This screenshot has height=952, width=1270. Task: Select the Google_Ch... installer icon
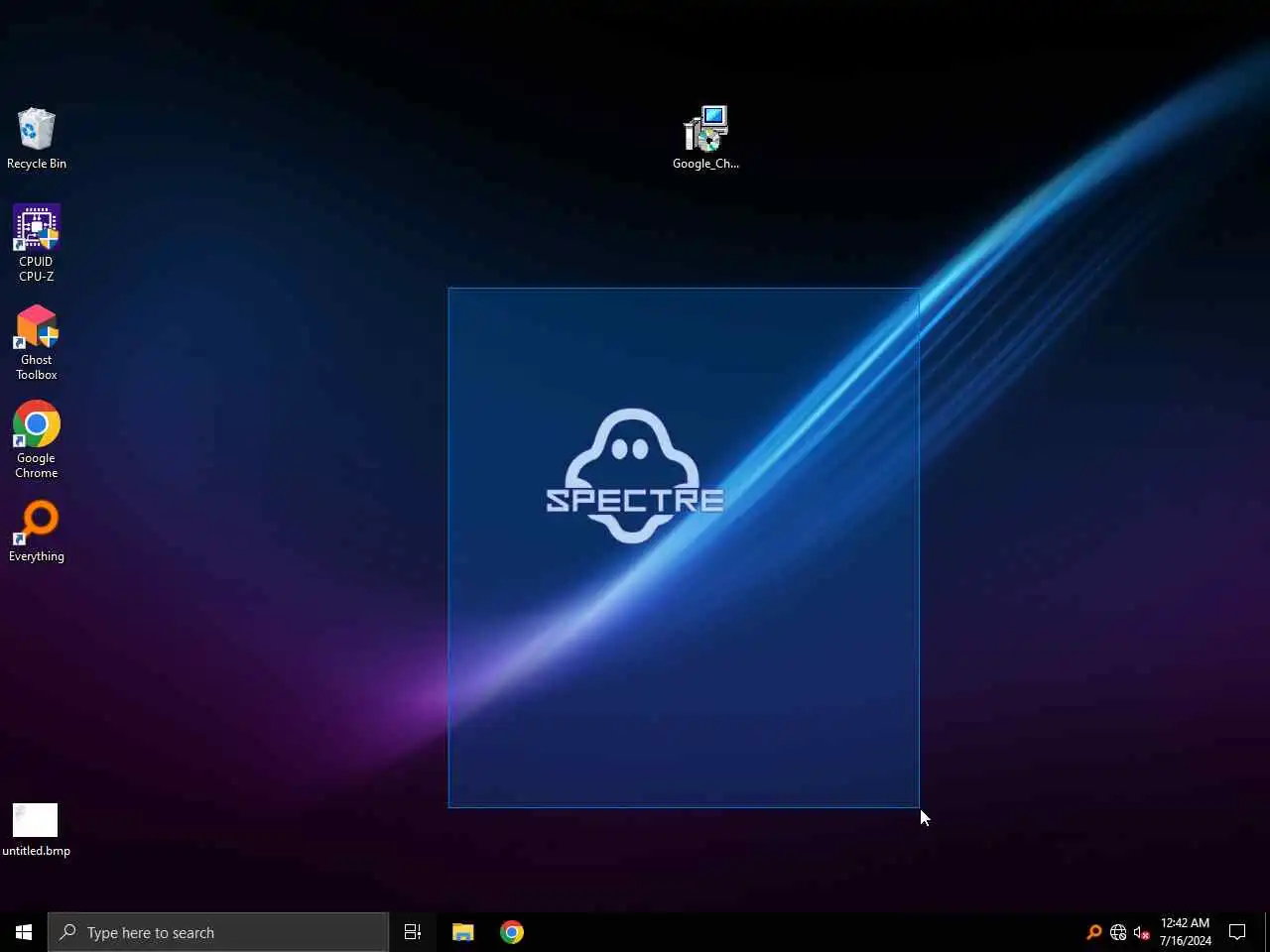(705, 139)
